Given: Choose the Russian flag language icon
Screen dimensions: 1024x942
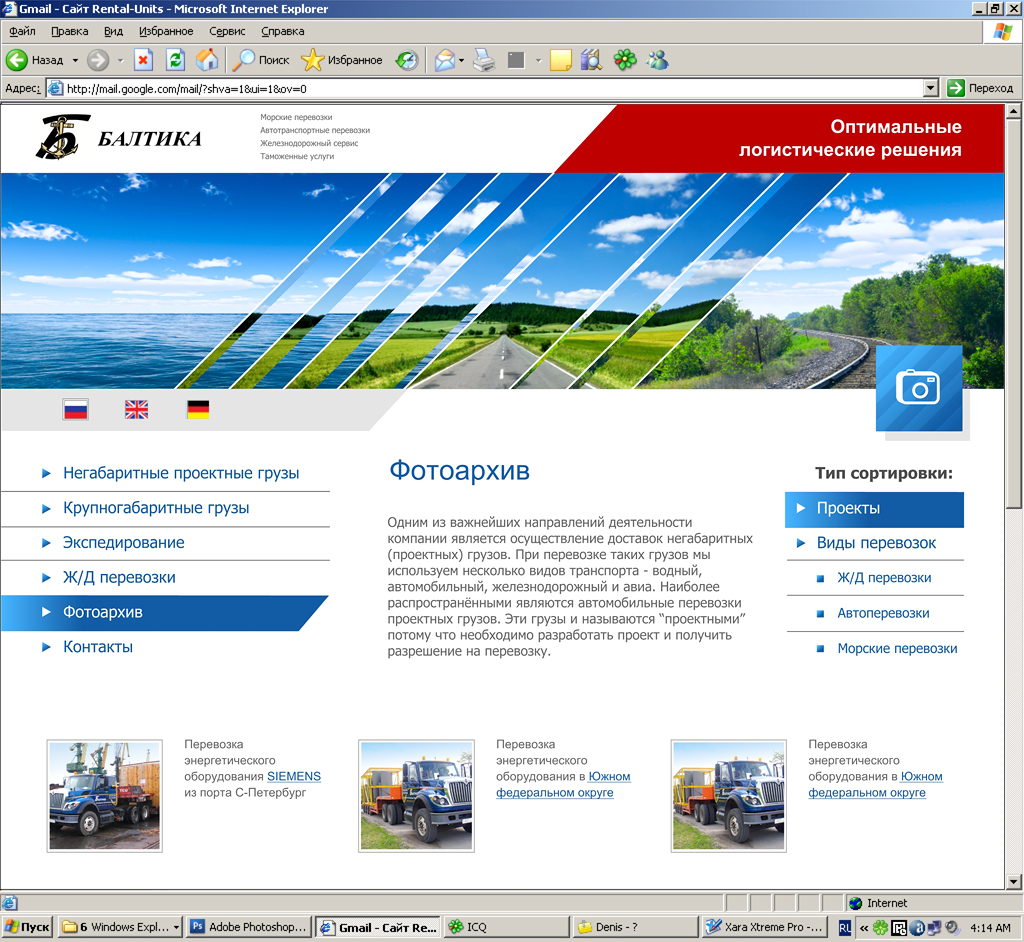Looking at the screenshot, I should point(75,409).
